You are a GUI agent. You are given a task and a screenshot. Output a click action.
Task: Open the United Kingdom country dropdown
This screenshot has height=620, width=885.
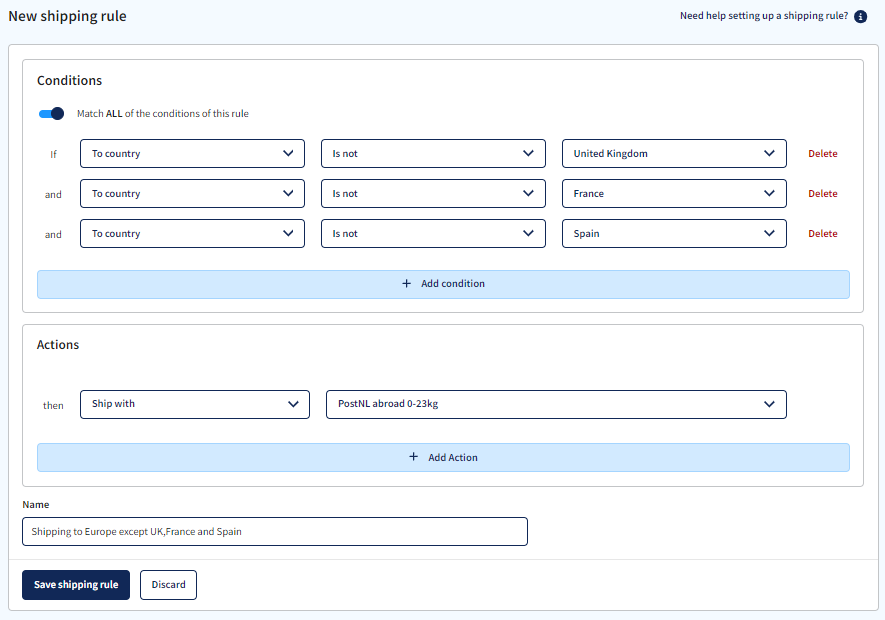pyautogui.click(x=674, y=154)
